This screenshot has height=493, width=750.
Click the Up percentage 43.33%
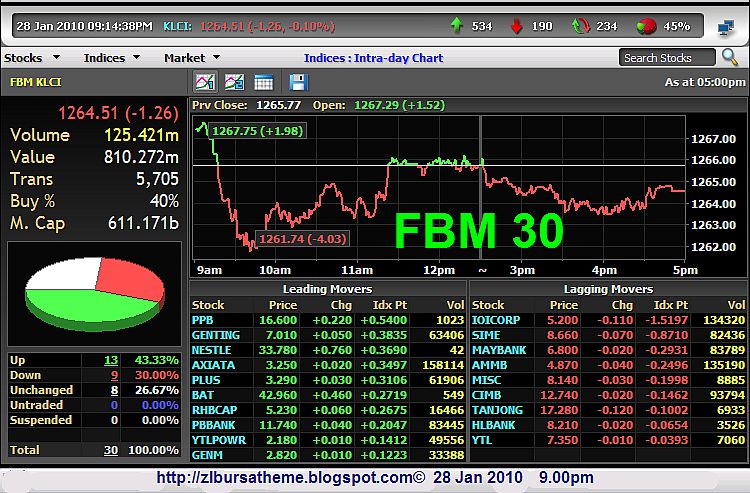tap(156, 360)
